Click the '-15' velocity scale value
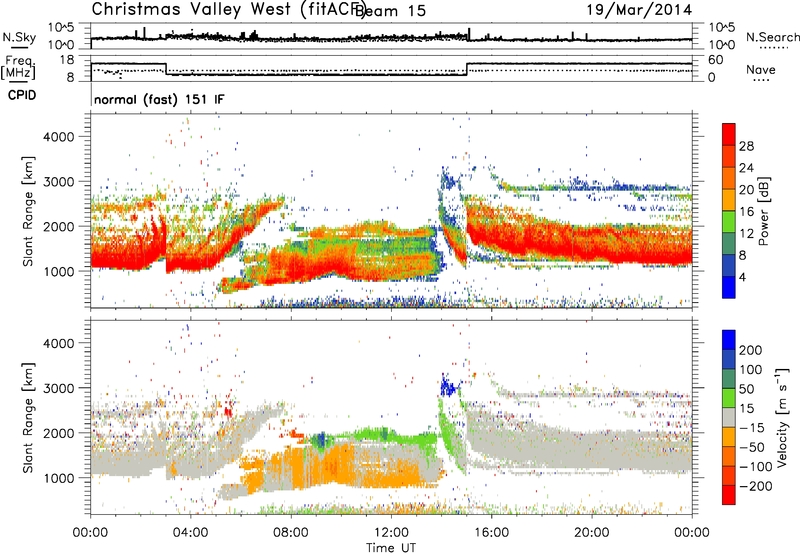Viewport: 800px width, 554px height. (x=752, y=427)
